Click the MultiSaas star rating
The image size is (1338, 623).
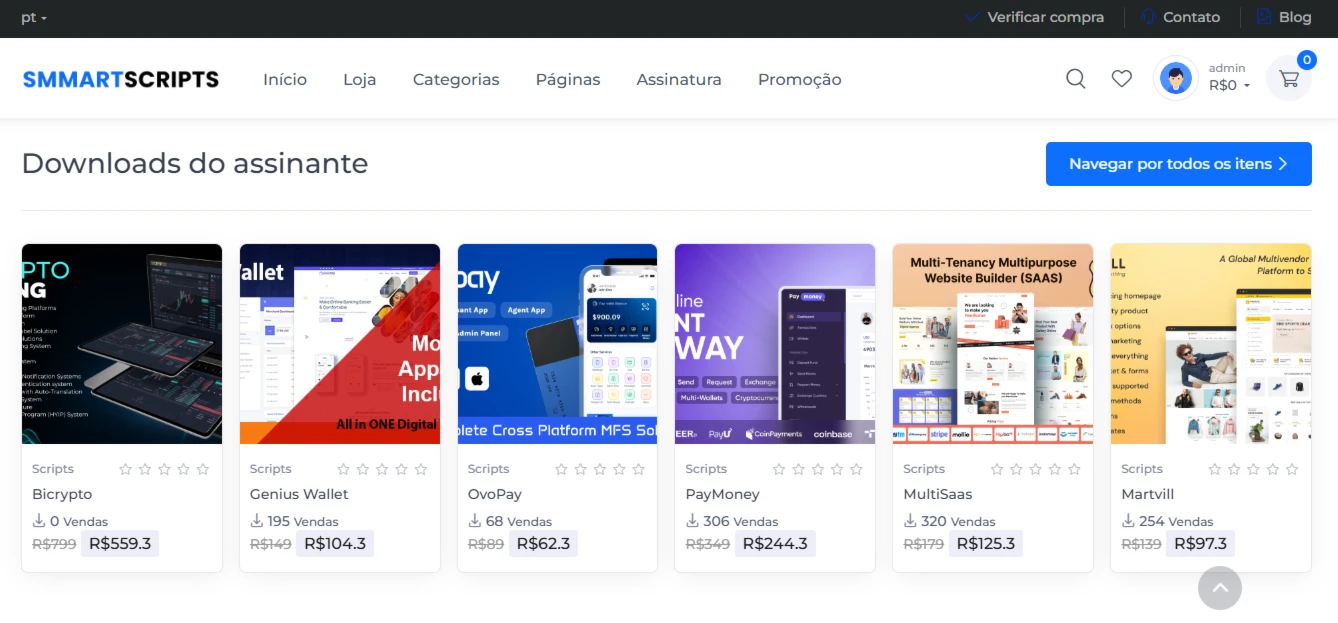(1036, 469)
